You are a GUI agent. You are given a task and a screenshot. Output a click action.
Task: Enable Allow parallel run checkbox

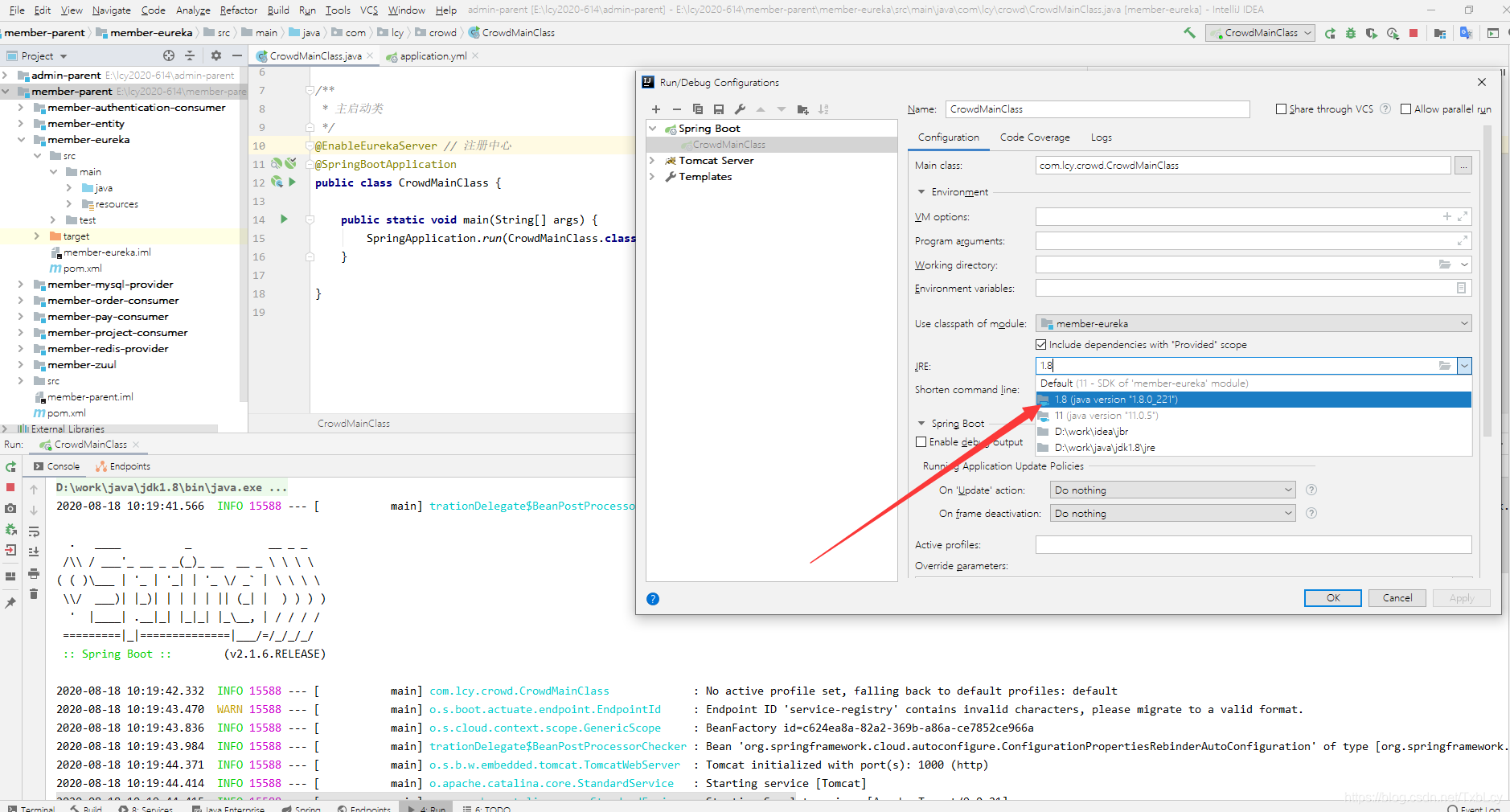coord(1405,109)
